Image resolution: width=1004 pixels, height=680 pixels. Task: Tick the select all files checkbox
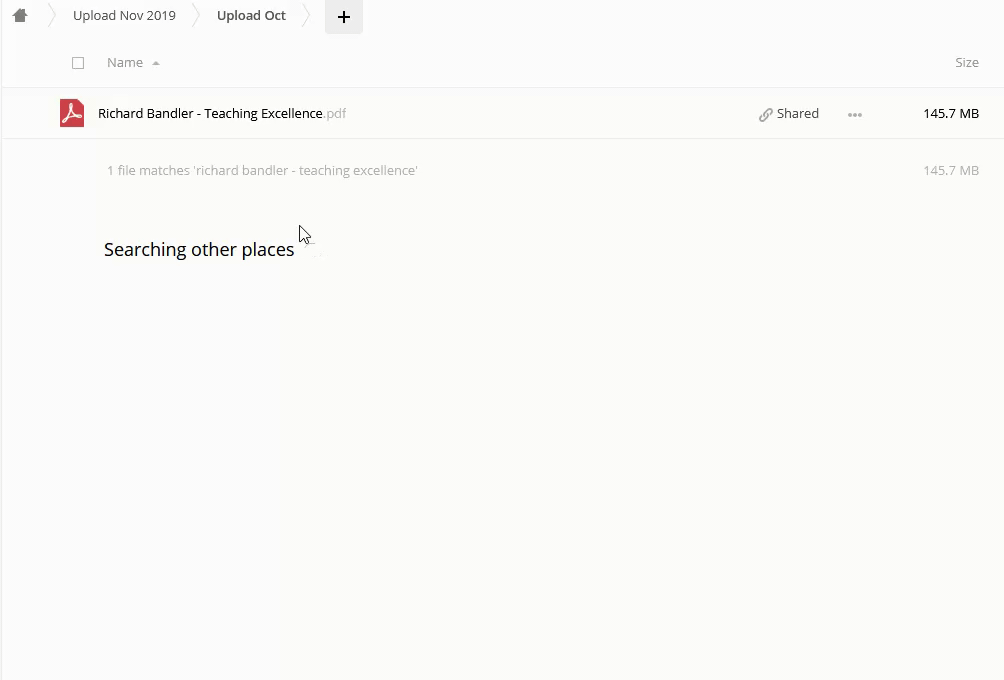(x=78, y=63)
